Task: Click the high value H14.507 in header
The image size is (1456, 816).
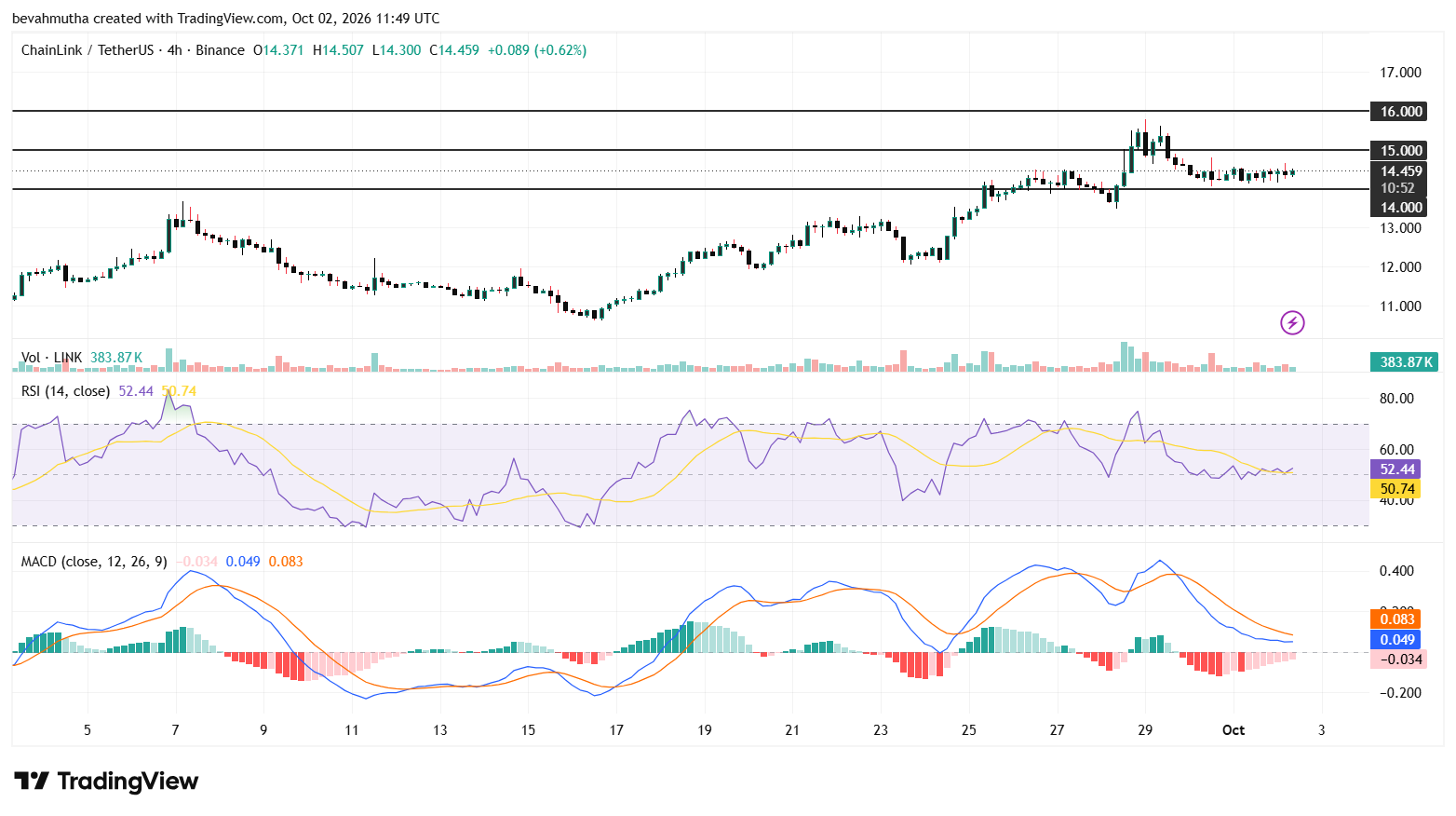Action: click(338, 50)
